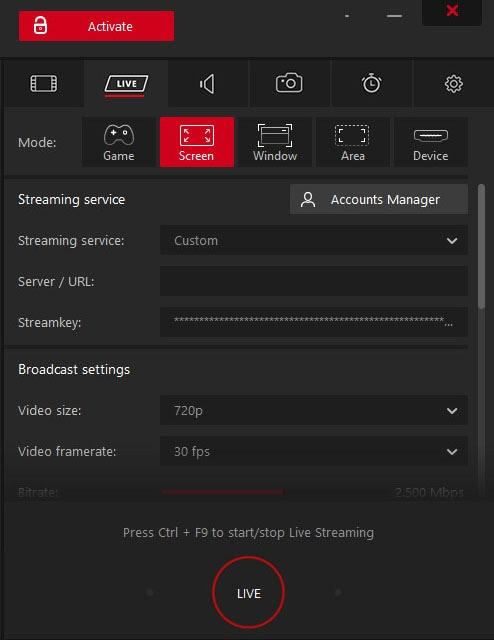
Task: Adjust the Bitrate slider
Action: pyautogui.click(x=223, y=492)
